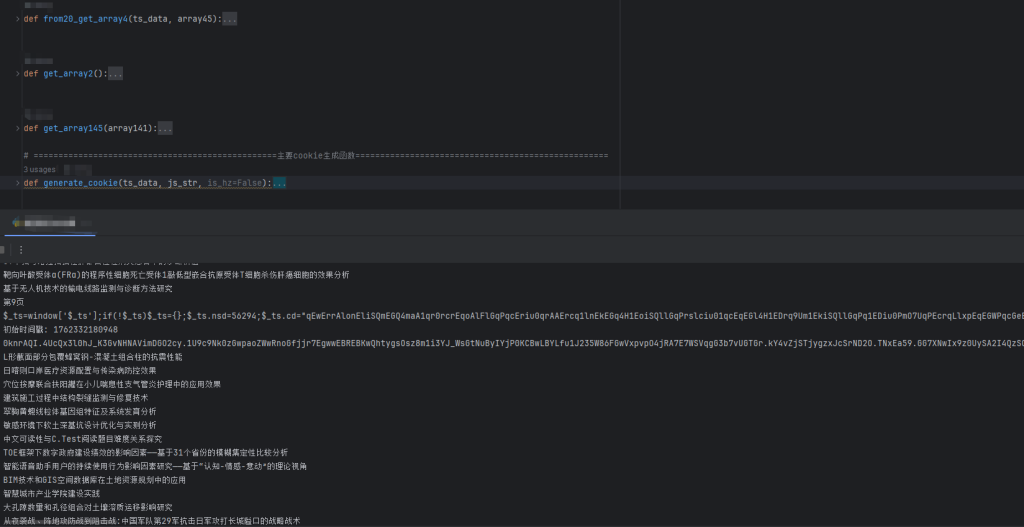1024x527 pixels.
Task: Click the console line starting with '$_ts=window'
Action: (x=300, y=316)
